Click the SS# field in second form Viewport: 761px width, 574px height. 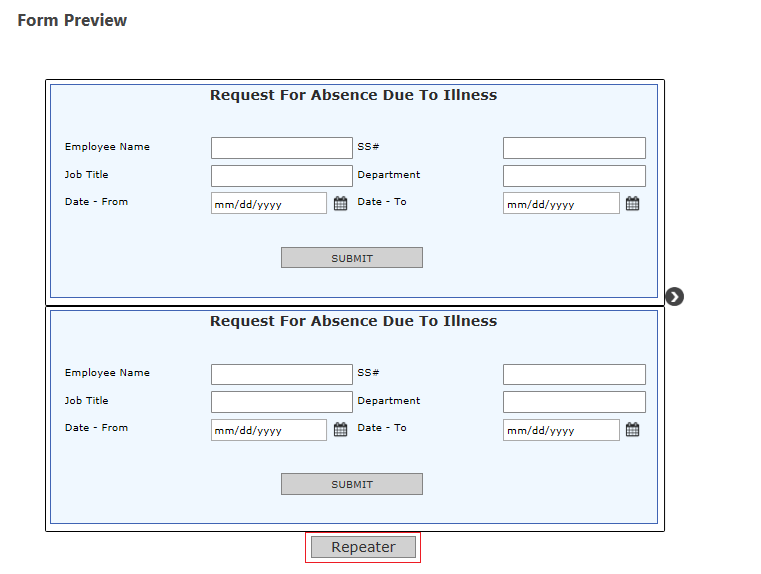[x=573, y=374]
